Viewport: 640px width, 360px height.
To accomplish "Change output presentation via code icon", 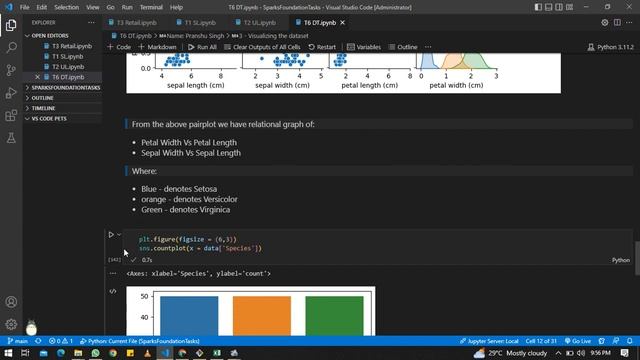I will (x=113, y=291).
